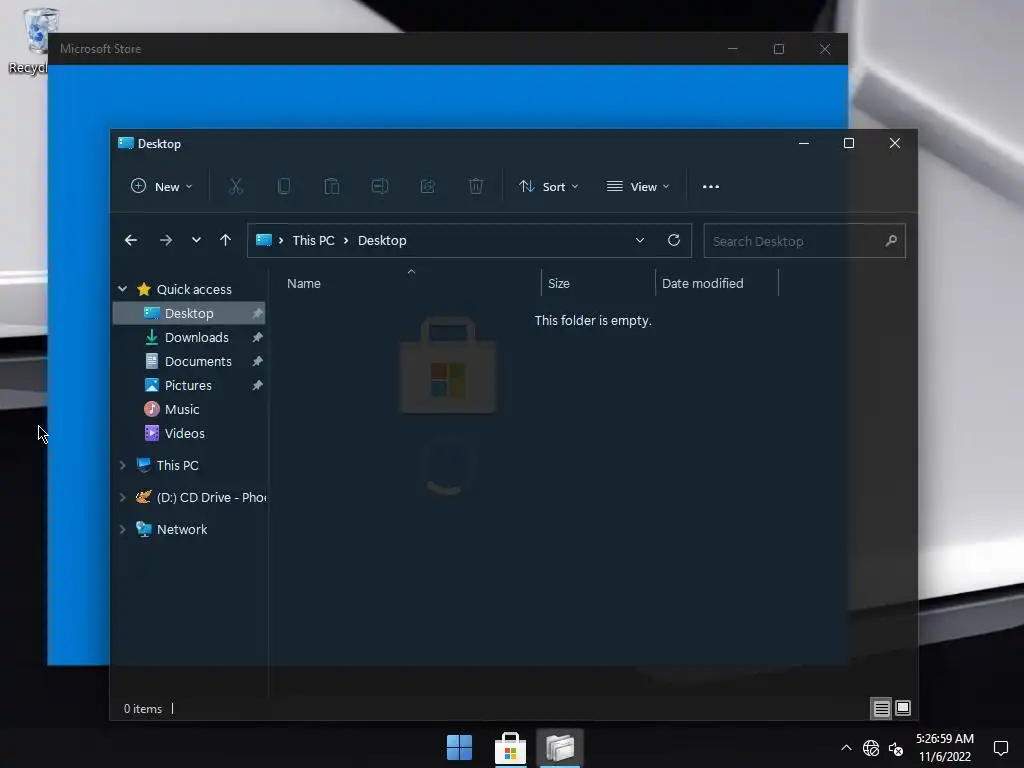Switch to large thumbnails view in status bar
Viewport: 1024px width, 768px height.
tap(903, 709)
